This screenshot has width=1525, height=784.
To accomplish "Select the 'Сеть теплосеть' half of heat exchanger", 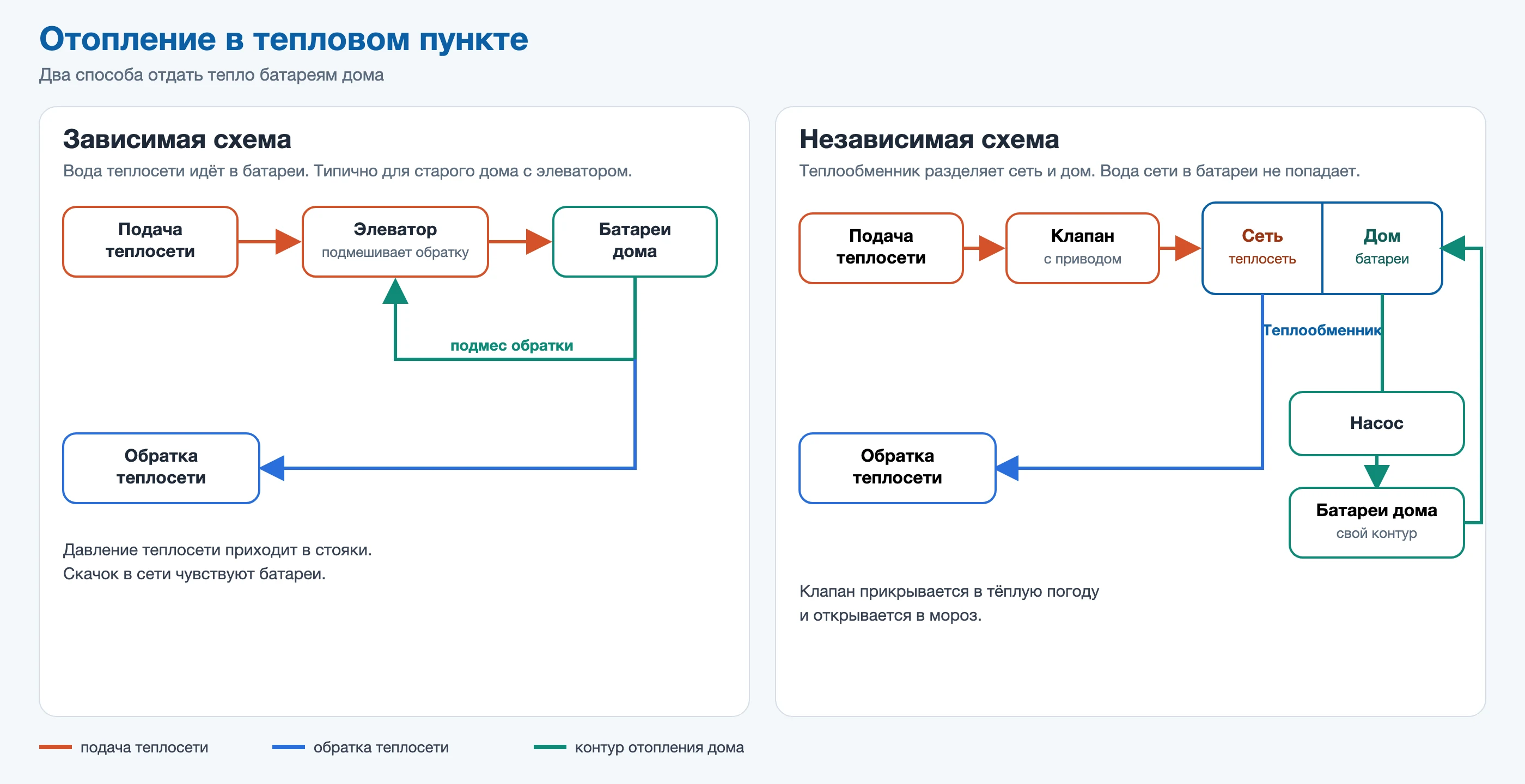I will coord(1262,248).
